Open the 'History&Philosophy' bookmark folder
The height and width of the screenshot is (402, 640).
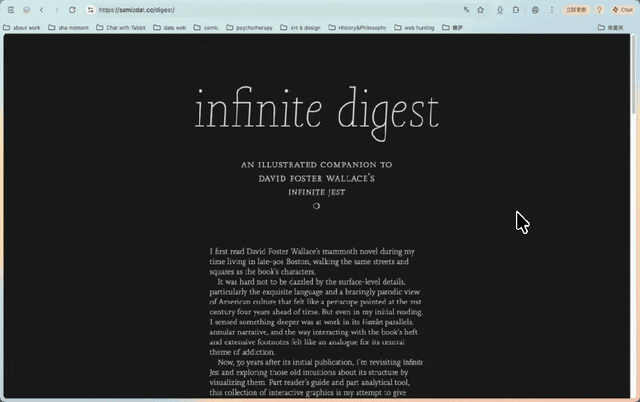pyautogui.click(x=357, y=28)
